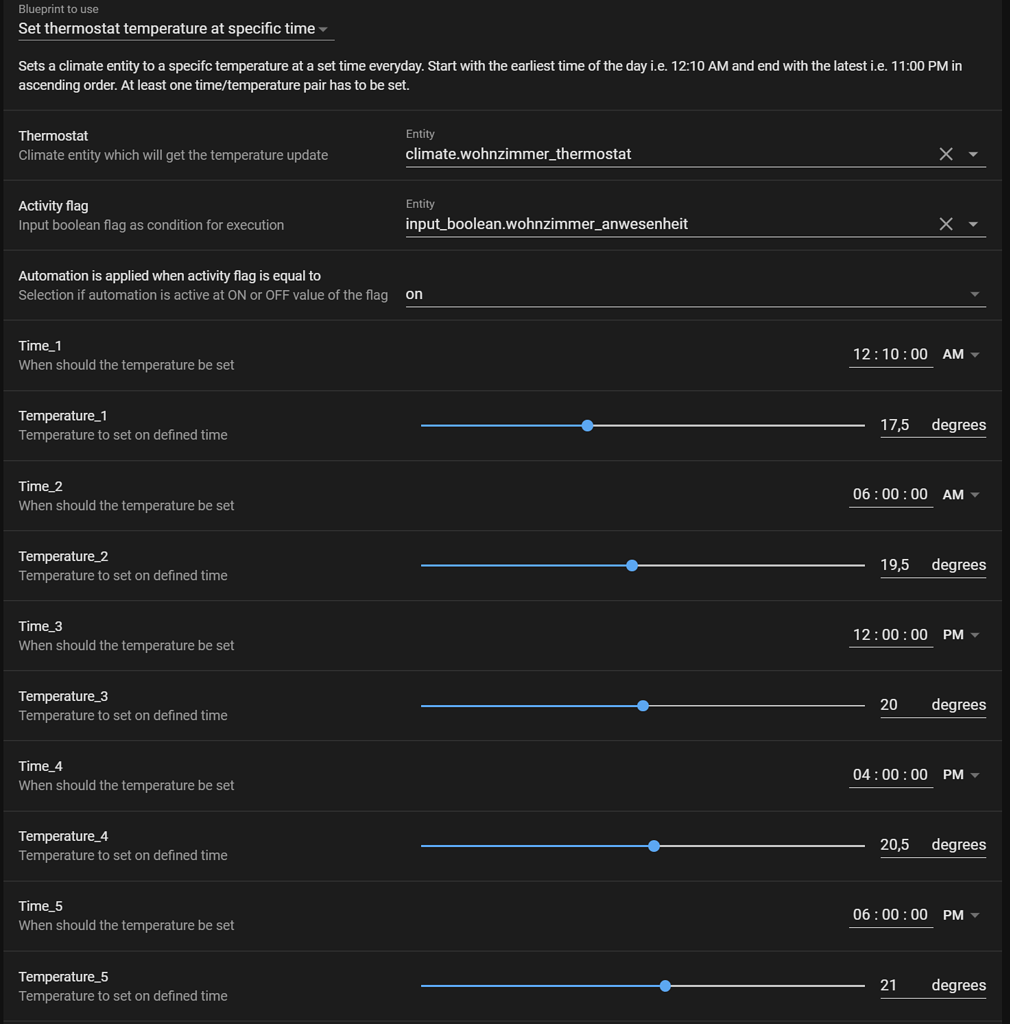The height and width of the screenshot is (1024, 1010).
Task: Click the Temperature_1 value field showing 17,5
Action: pos(895,425)
